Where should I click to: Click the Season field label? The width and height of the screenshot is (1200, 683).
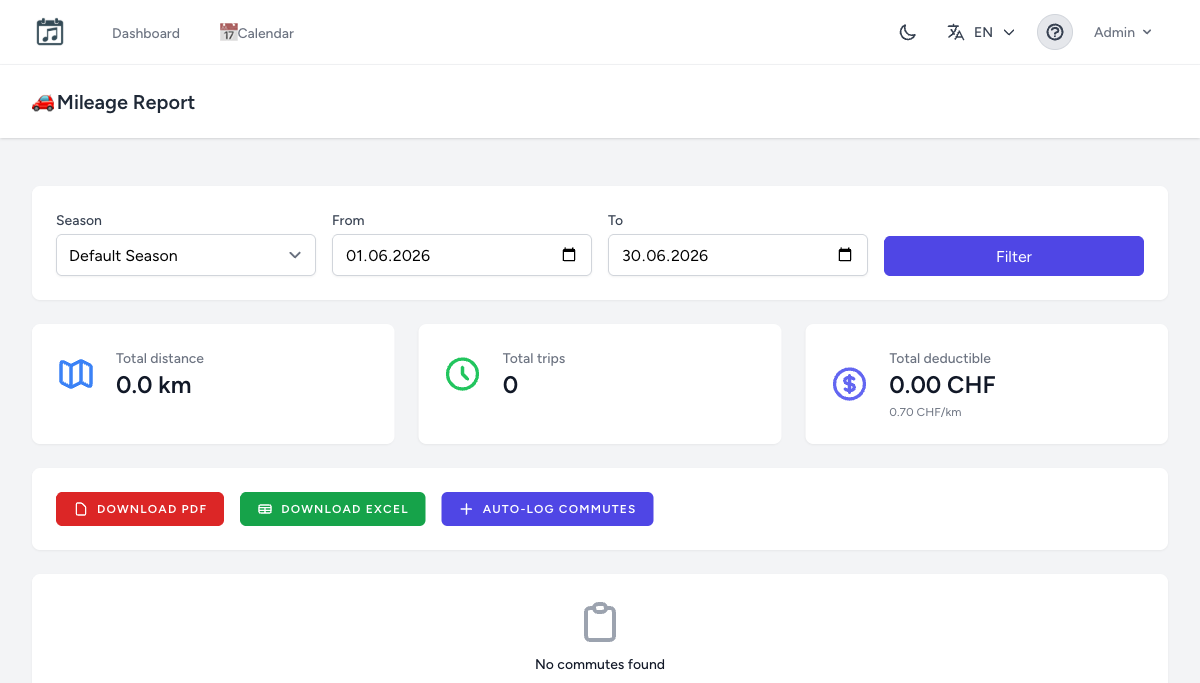(x=79, y=220)
